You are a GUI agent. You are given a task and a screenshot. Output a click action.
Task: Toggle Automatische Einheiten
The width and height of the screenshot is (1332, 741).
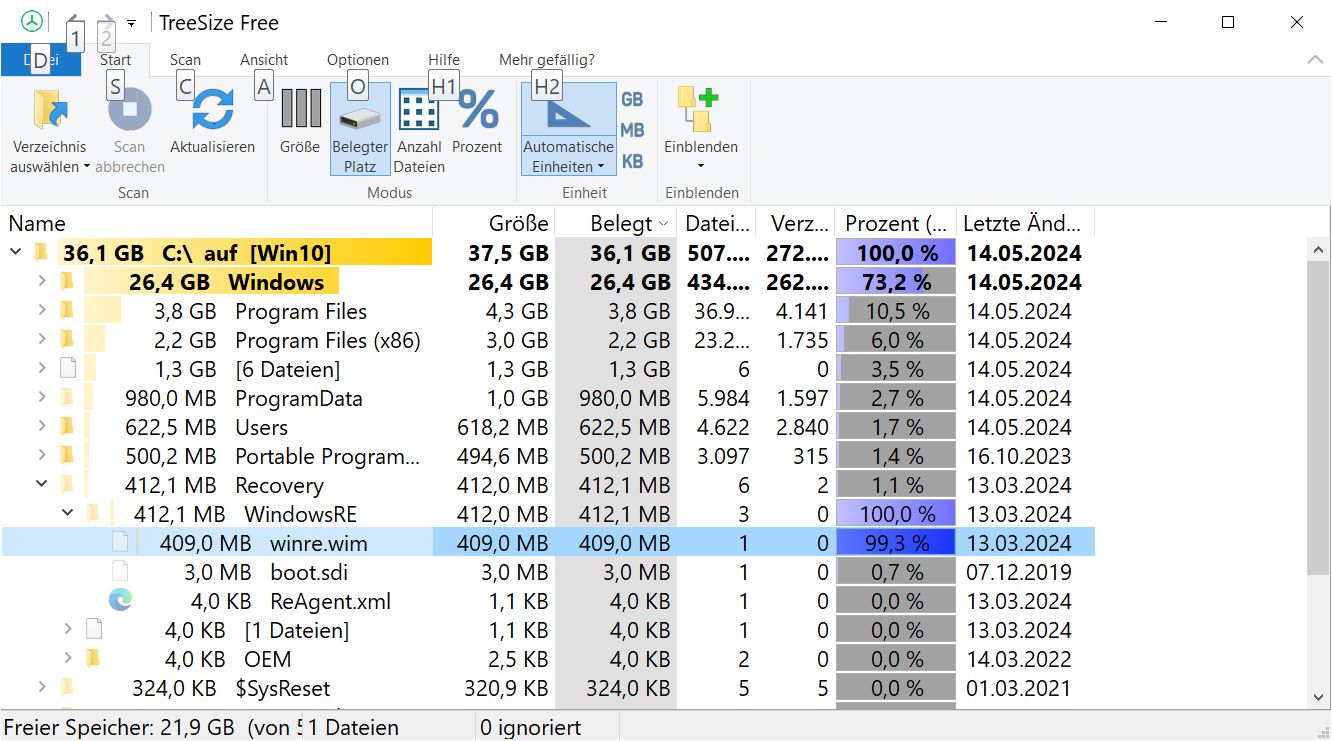click(x=568, y=129)
